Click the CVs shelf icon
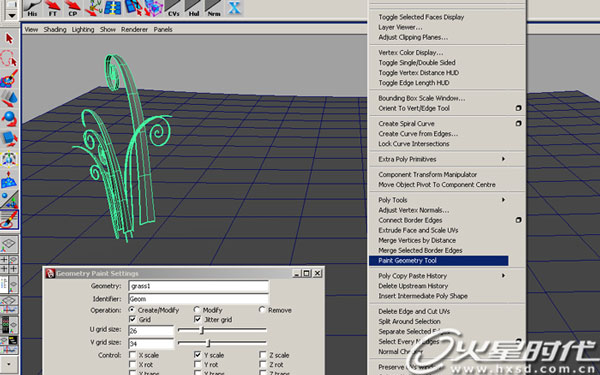Screen dimensions: 600x375 point(173,8)
